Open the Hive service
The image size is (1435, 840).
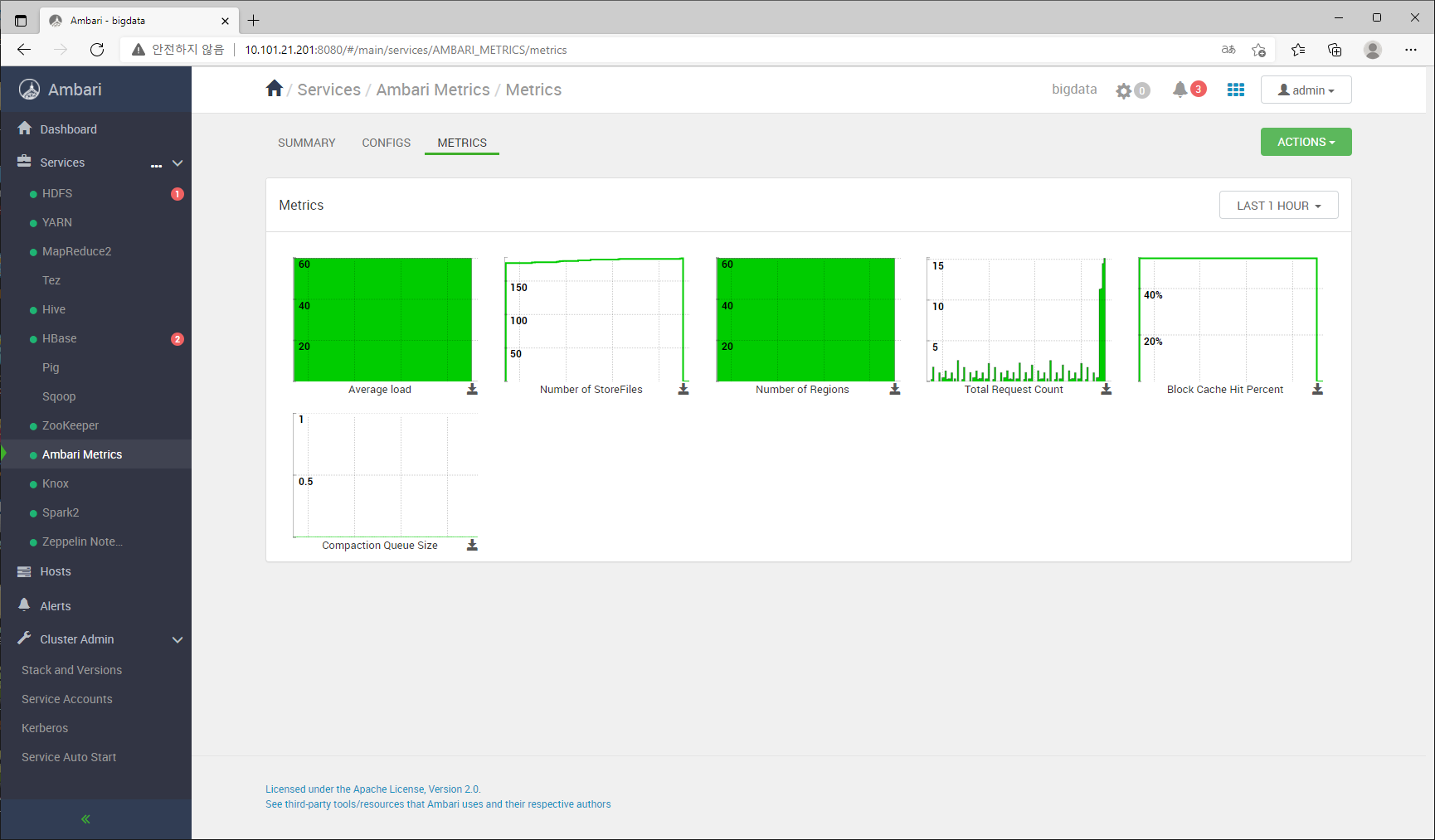point(54,309)
